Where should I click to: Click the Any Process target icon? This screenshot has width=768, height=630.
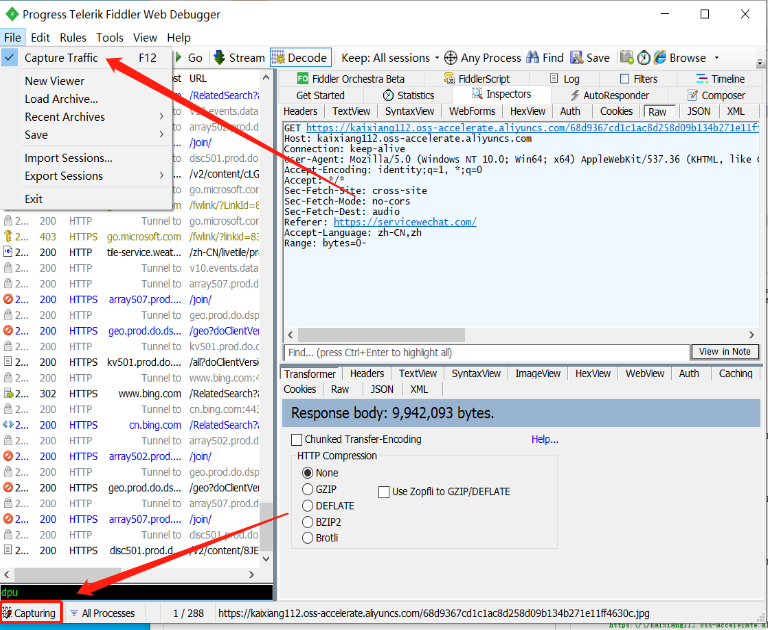451,58
